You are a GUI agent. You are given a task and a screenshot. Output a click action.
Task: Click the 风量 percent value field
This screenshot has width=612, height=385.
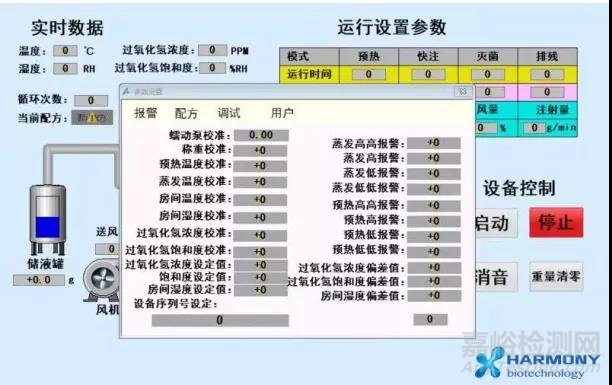(486, 128)
